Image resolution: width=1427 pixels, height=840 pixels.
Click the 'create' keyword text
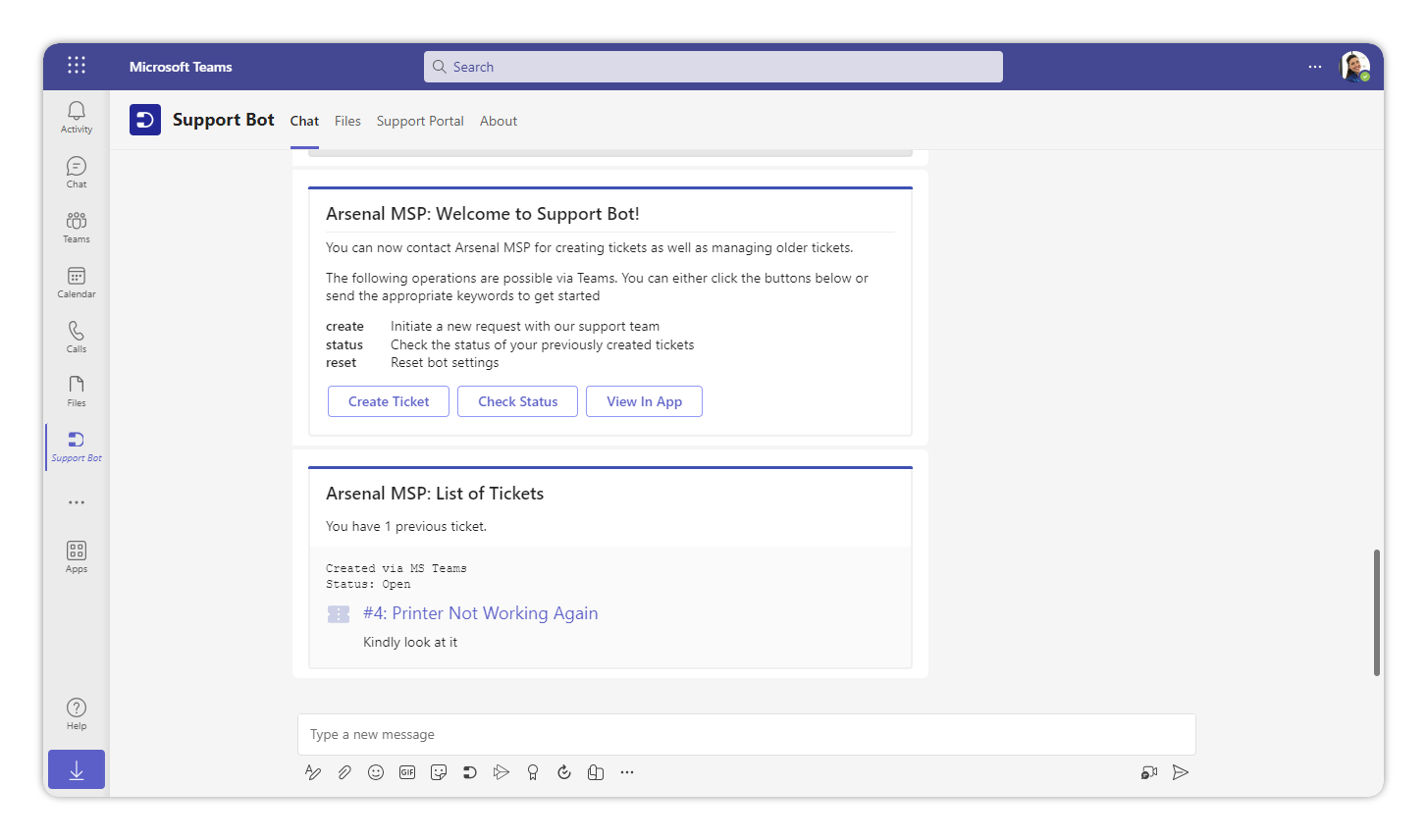coord(344,326)
